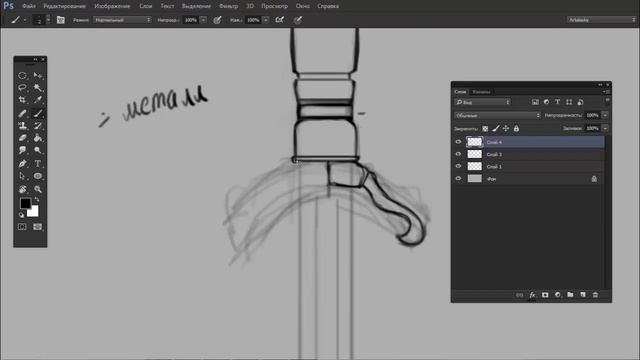640x360 pixels.
Task: Open the tool preset picker arrow
Action: [25, 20]
